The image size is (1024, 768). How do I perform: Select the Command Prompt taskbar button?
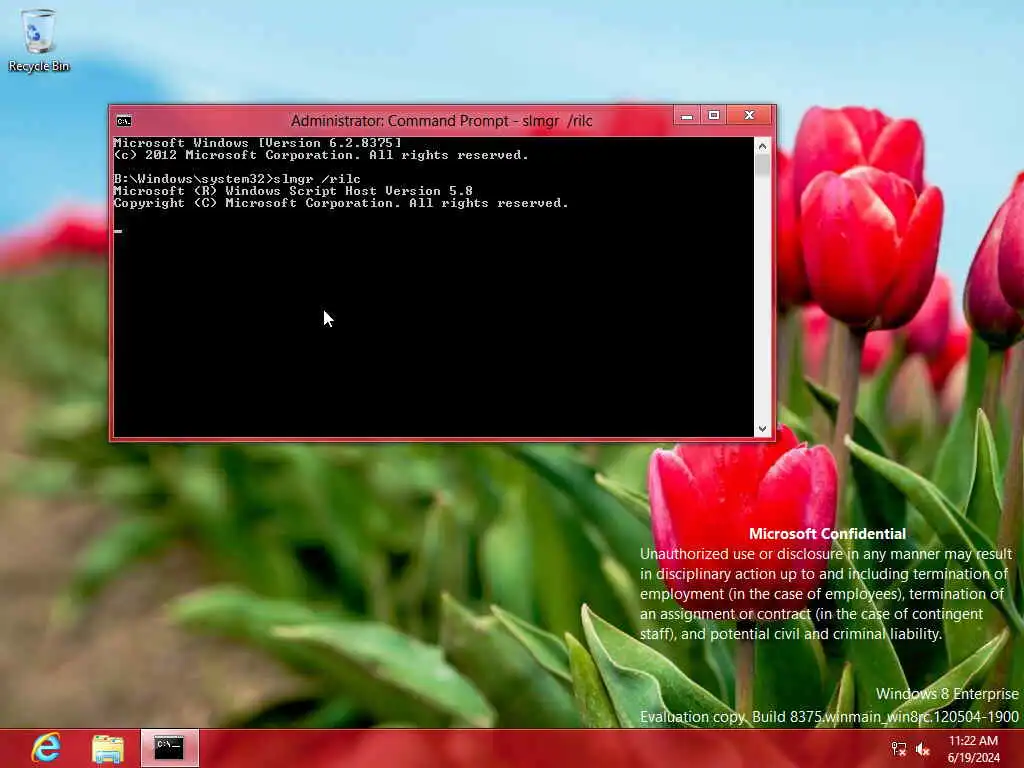coord(170,748)
